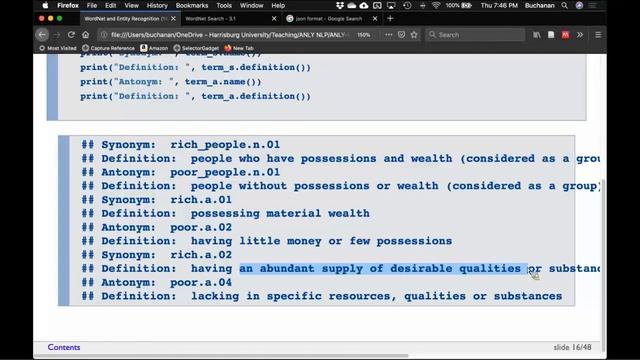The image size is (640, 360).
Task: Bookmark this page with the star
Action: point(414,35)
